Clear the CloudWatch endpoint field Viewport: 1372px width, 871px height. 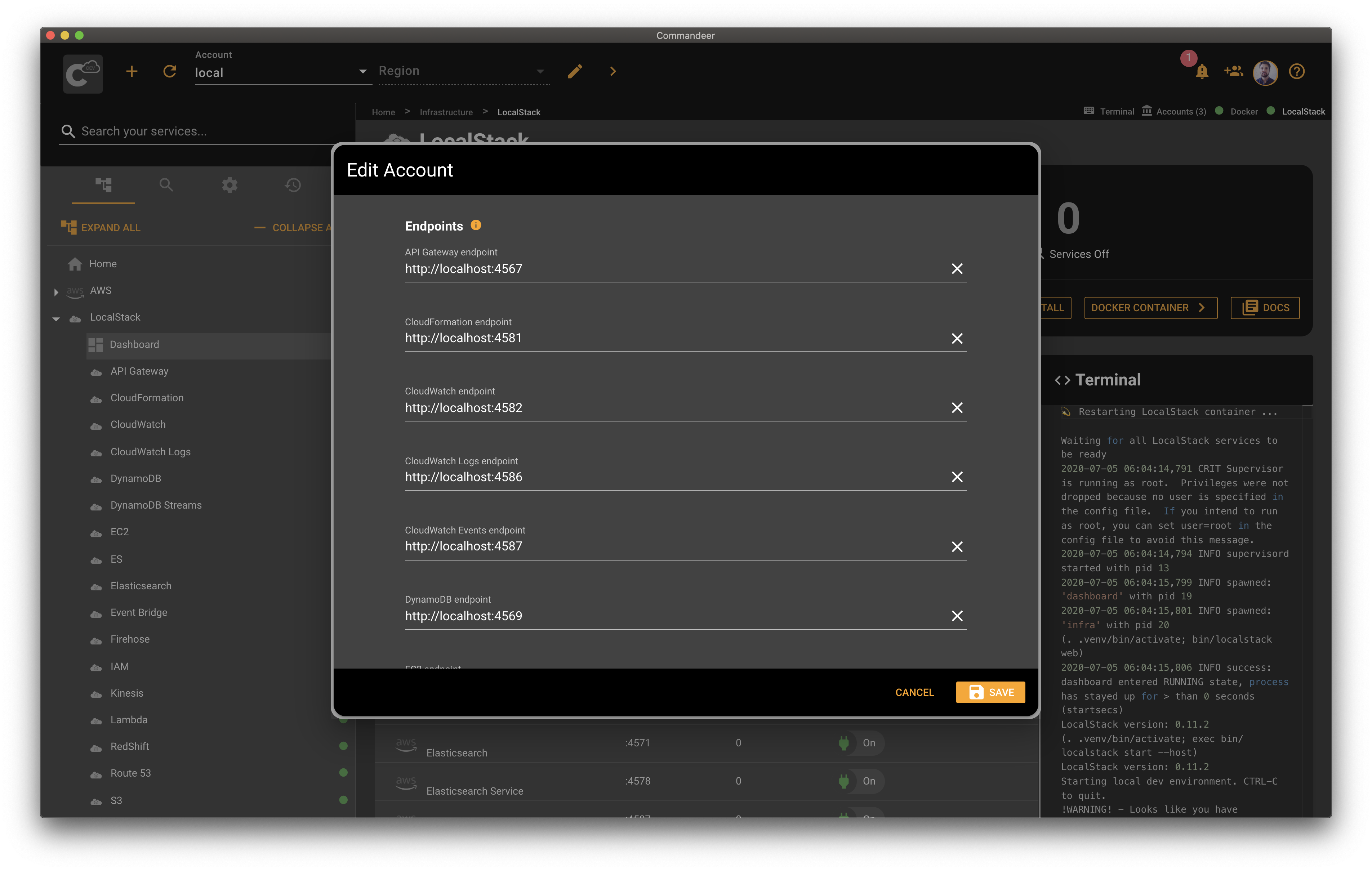pos(957,408)
